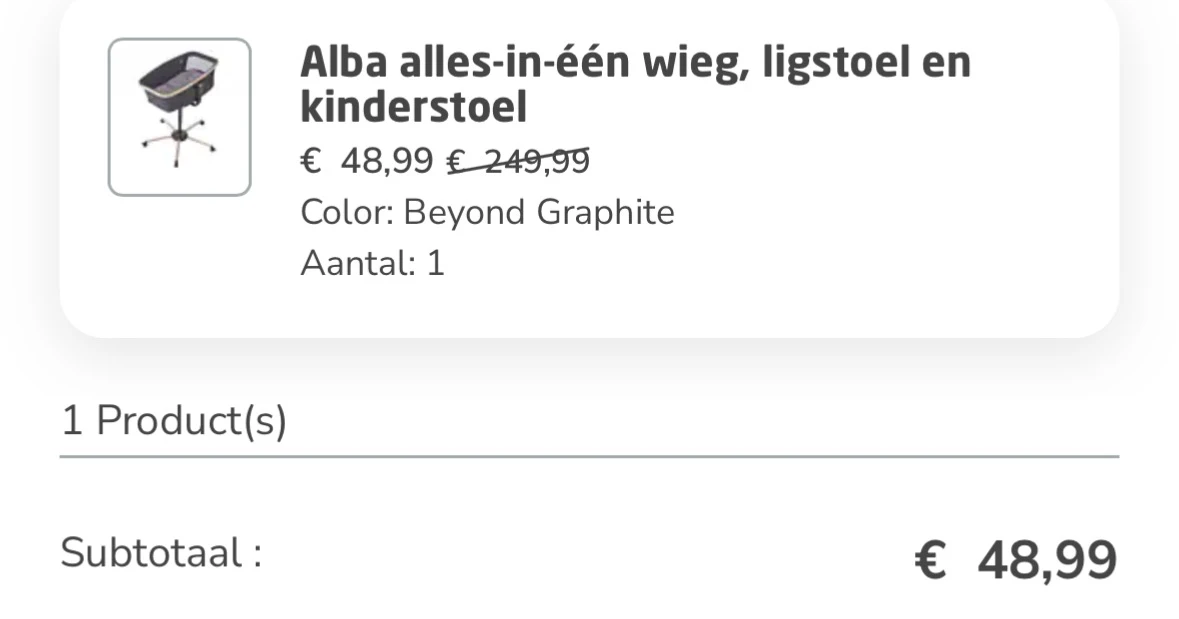Click the divider line under 1 Product(s)

[x=589, y=456]
